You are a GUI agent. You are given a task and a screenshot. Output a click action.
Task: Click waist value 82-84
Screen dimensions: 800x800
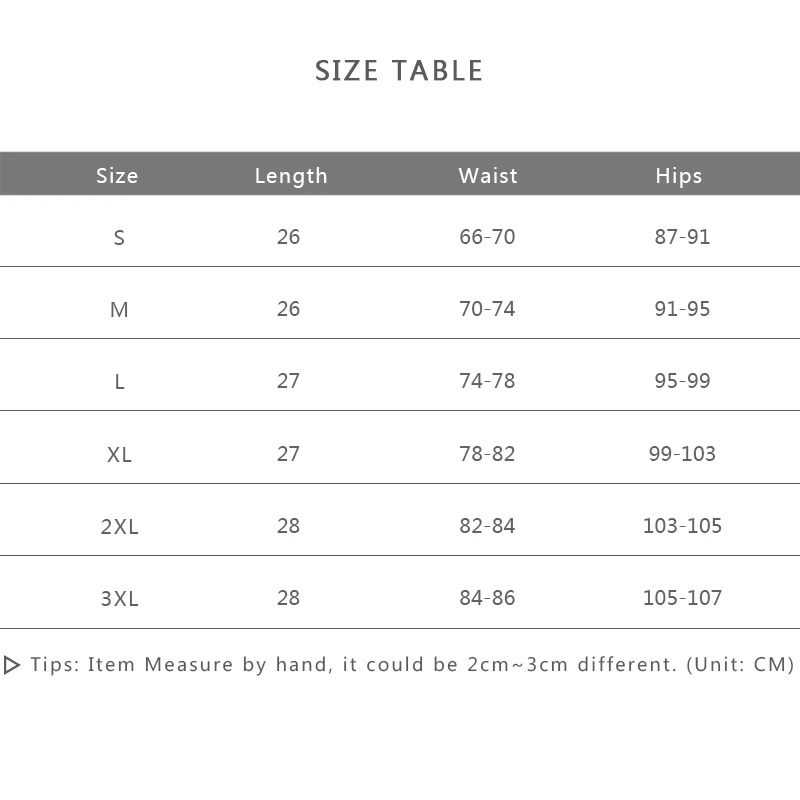tap(487, 526)
